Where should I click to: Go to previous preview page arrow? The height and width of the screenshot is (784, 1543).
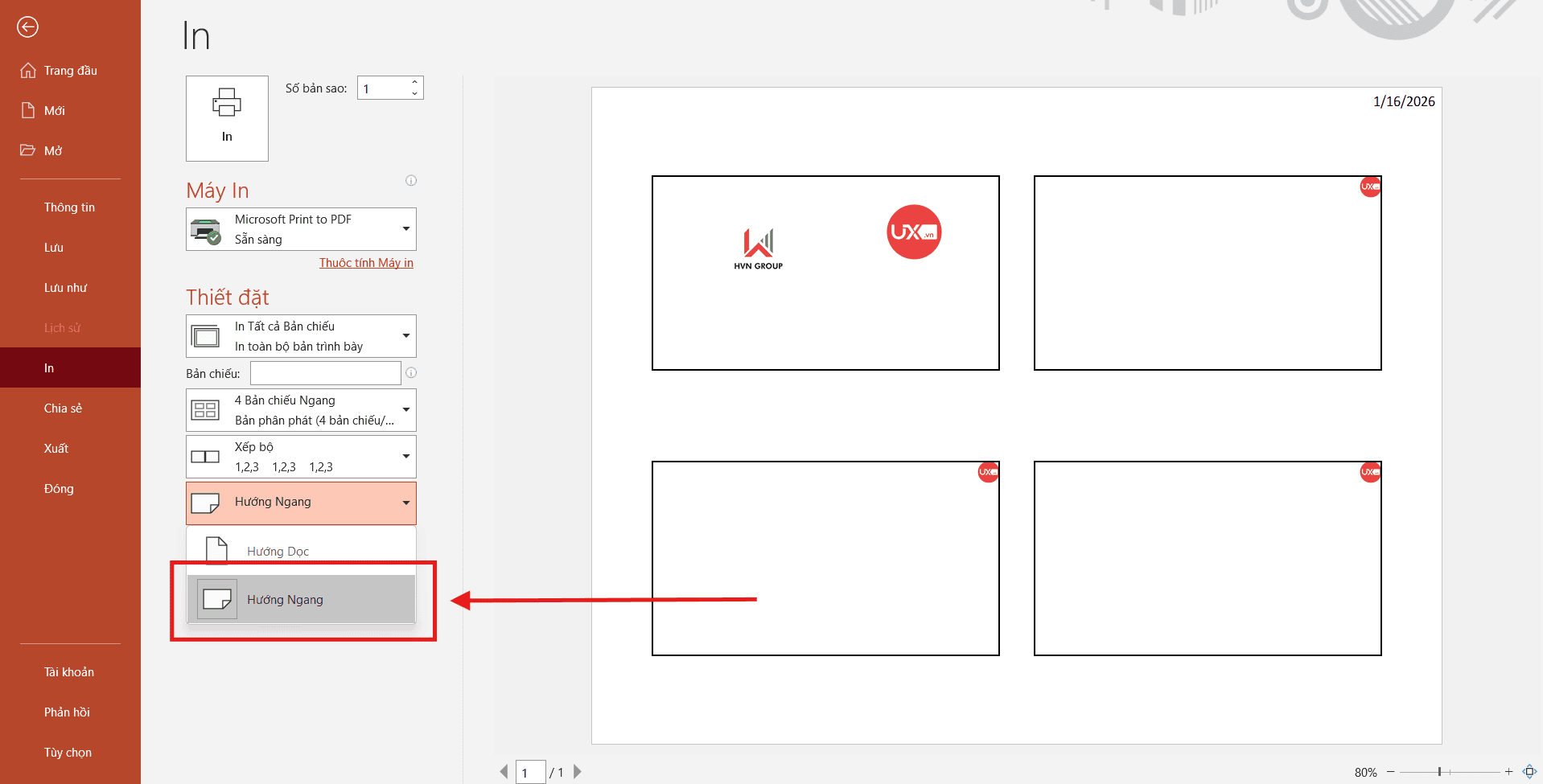point(504,772)
